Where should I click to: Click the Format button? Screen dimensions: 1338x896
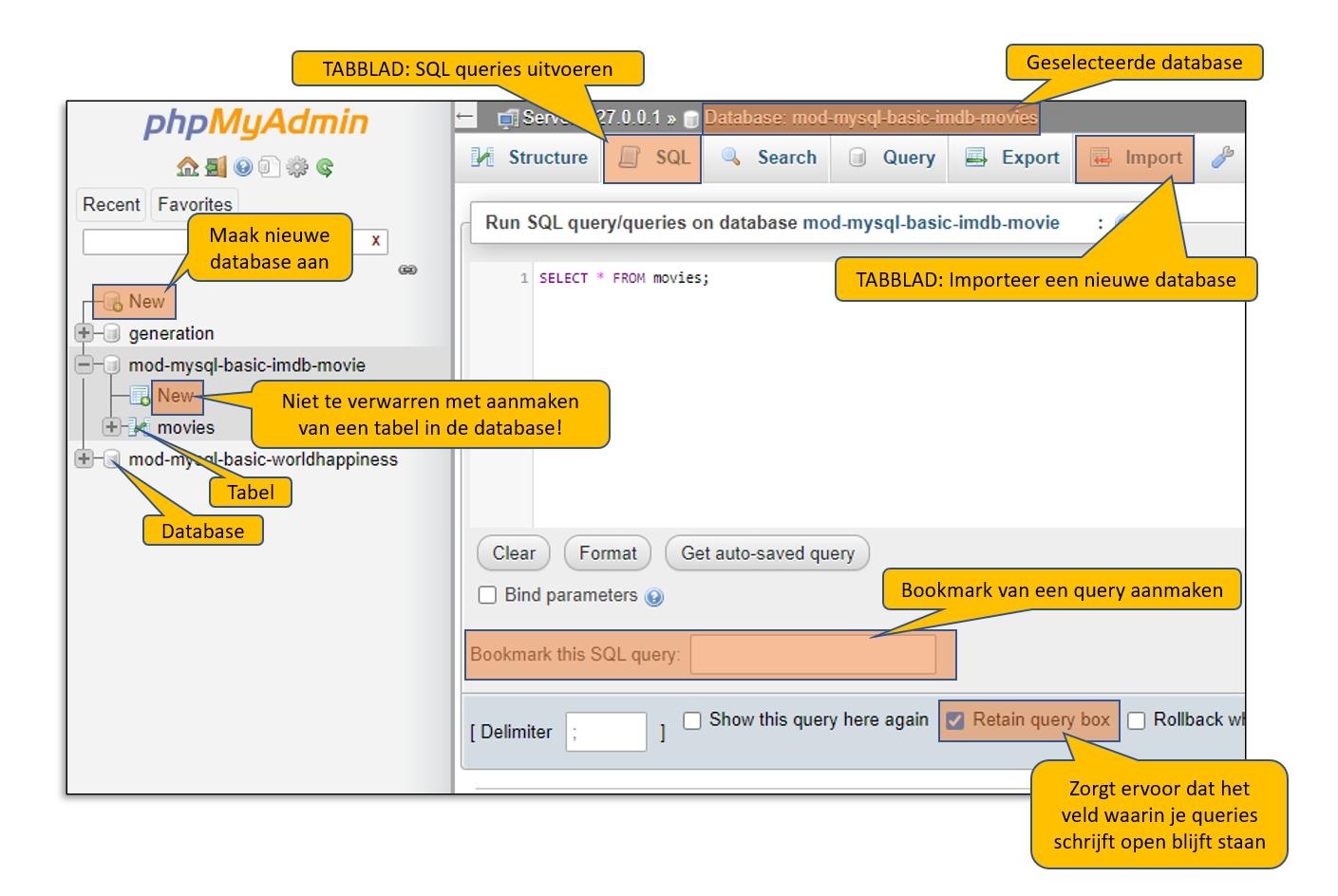(x=608, y=553)
